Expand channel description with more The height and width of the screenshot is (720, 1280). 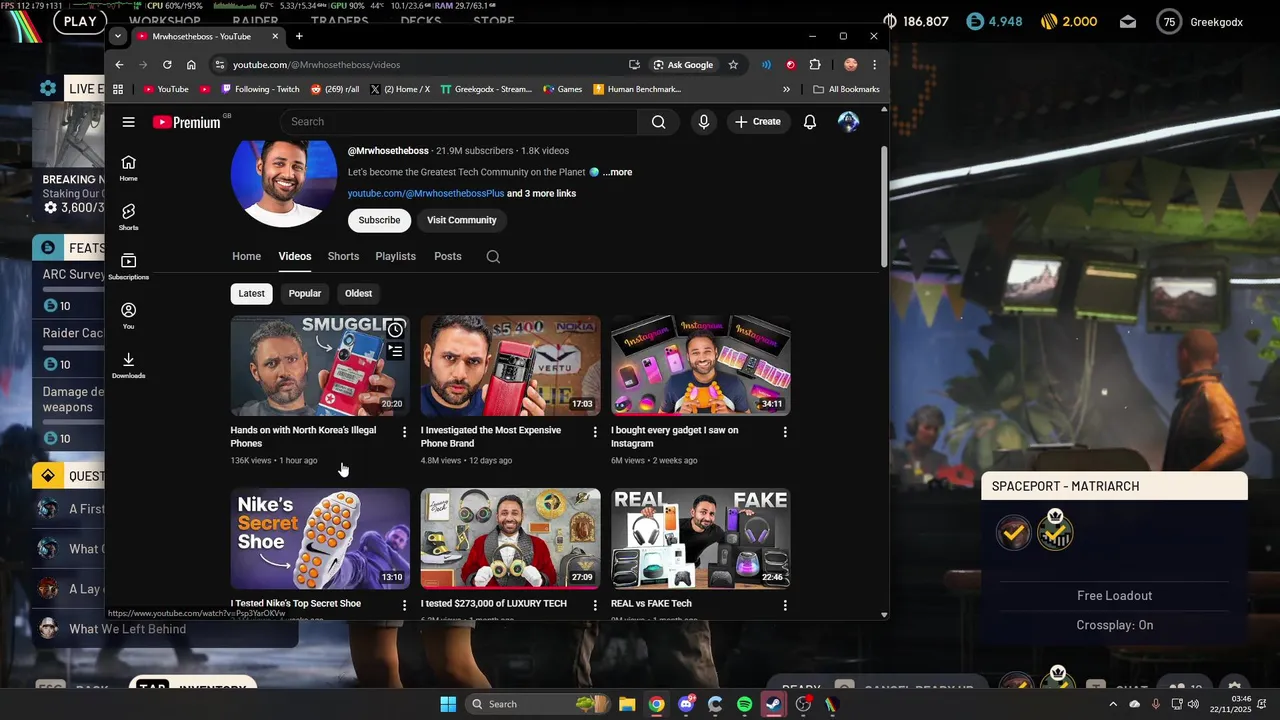(617, 172)
